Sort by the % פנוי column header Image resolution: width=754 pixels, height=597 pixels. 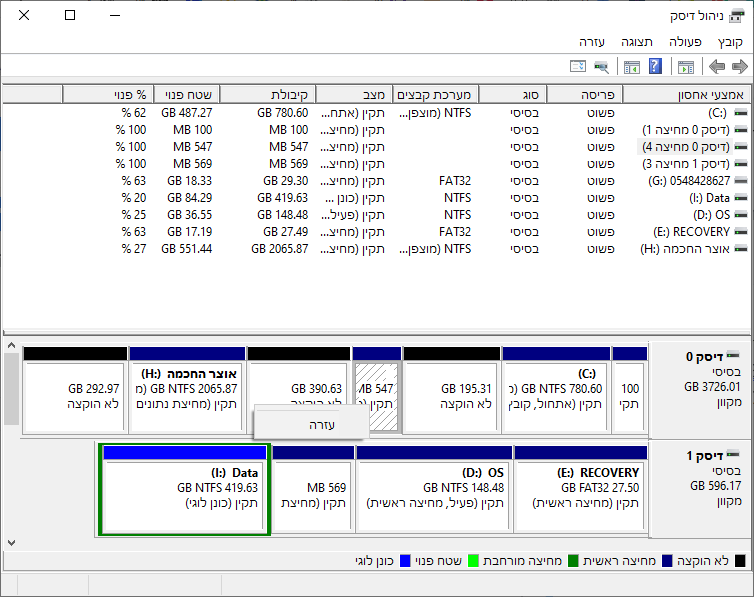tap(108, 95)
